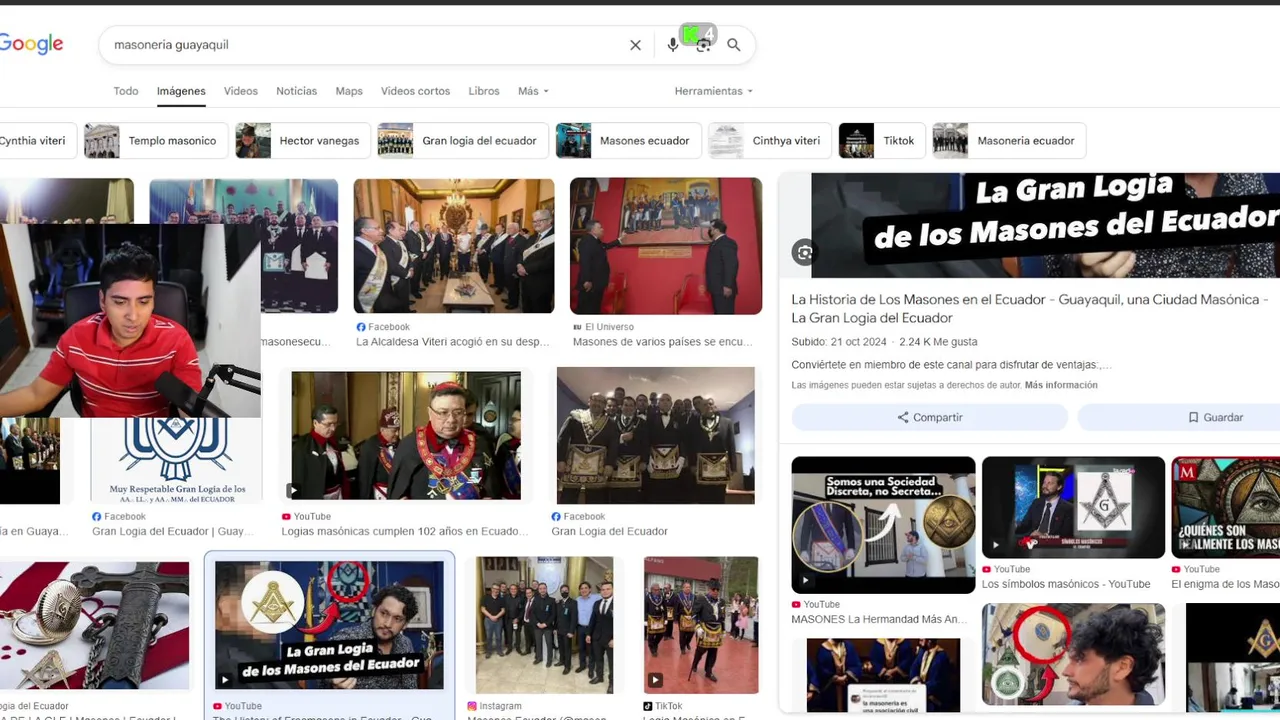Open the Instagram Masones Ecuador group photo
The image size is (1280, 720).
click(544, 625)
